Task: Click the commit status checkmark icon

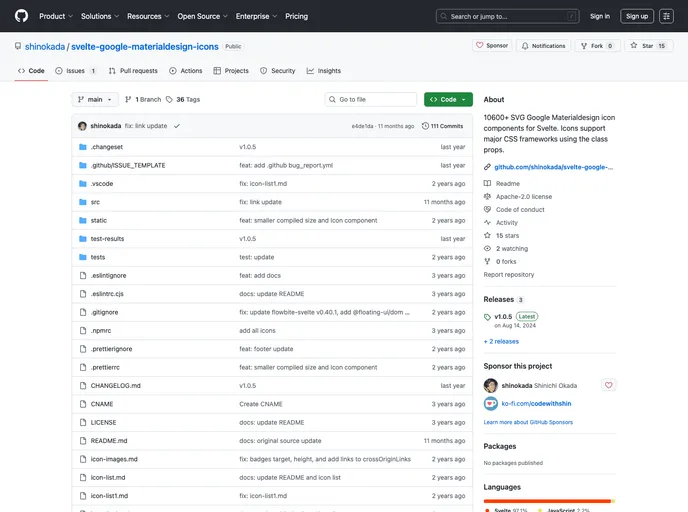Action: (177, 126)
